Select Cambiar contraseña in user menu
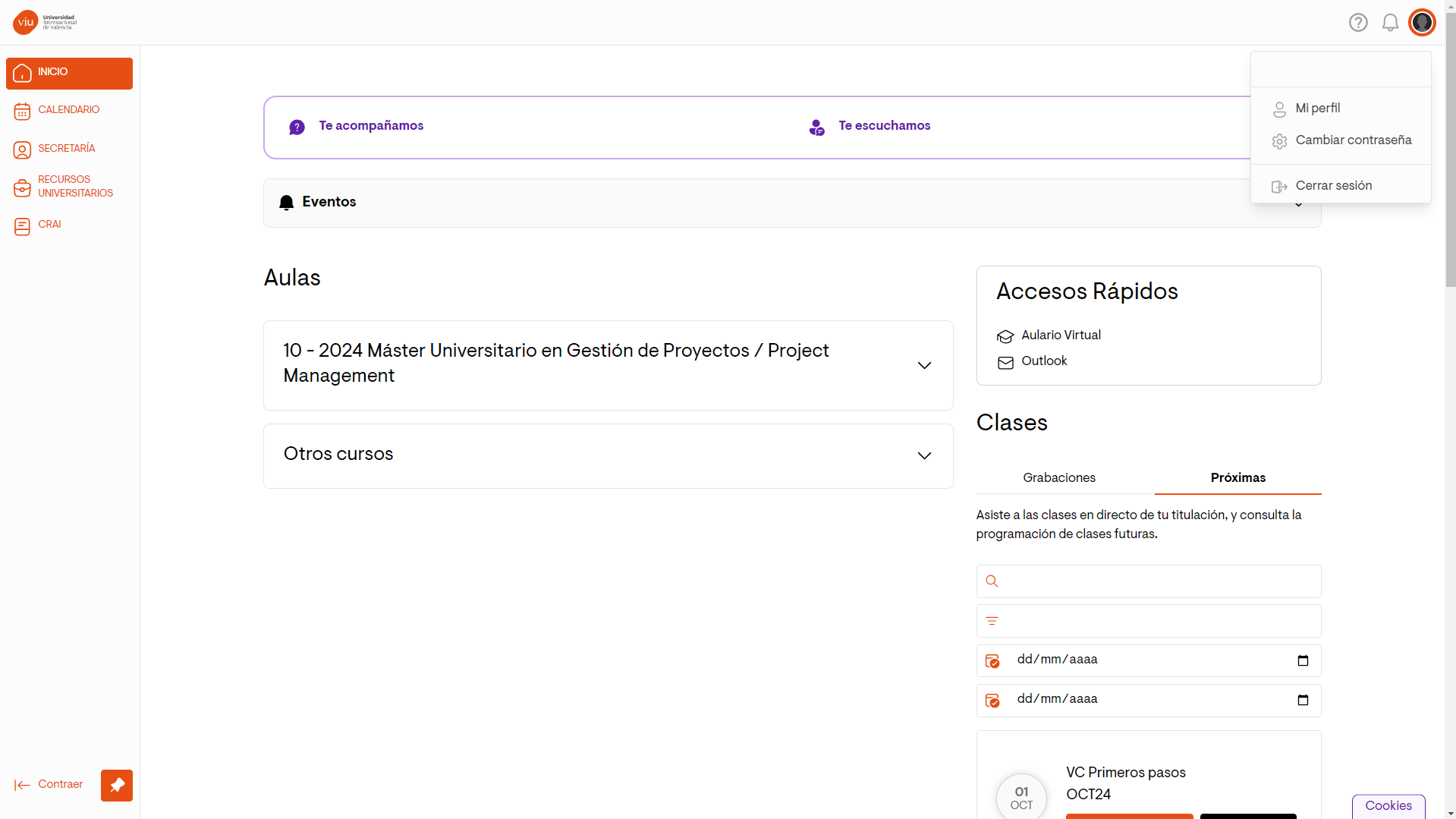This screenshot has height=819, width=1456. pyautogui.click(x=1341, y=140)
